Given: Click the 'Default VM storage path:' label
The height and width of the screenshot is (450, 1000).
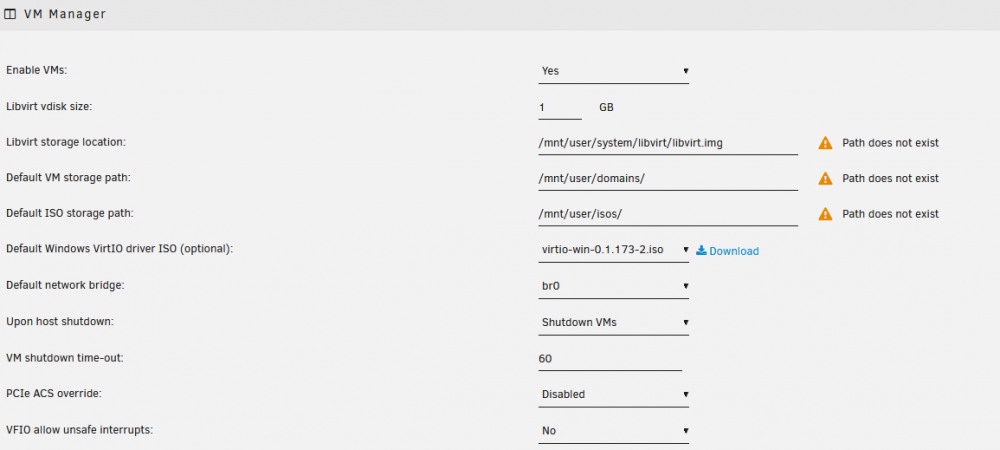Looking at the screenshot, I should point(68,178).
